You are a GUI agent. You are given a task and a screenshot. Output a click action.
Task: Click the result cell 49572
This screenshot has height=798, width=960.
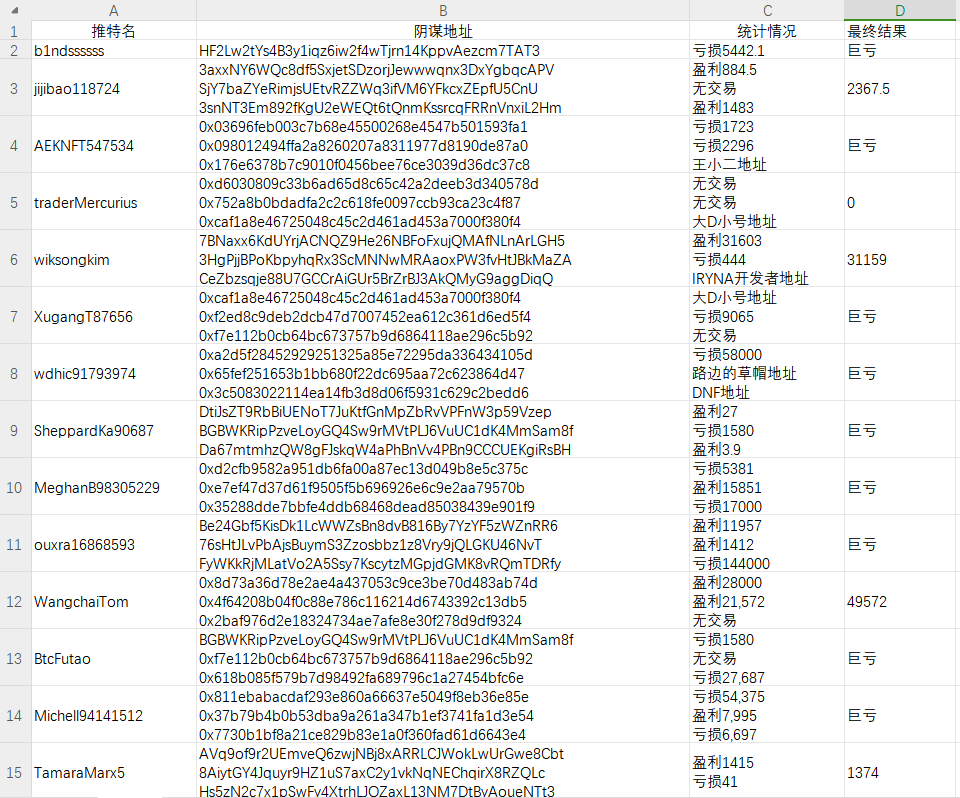point(899,601)
